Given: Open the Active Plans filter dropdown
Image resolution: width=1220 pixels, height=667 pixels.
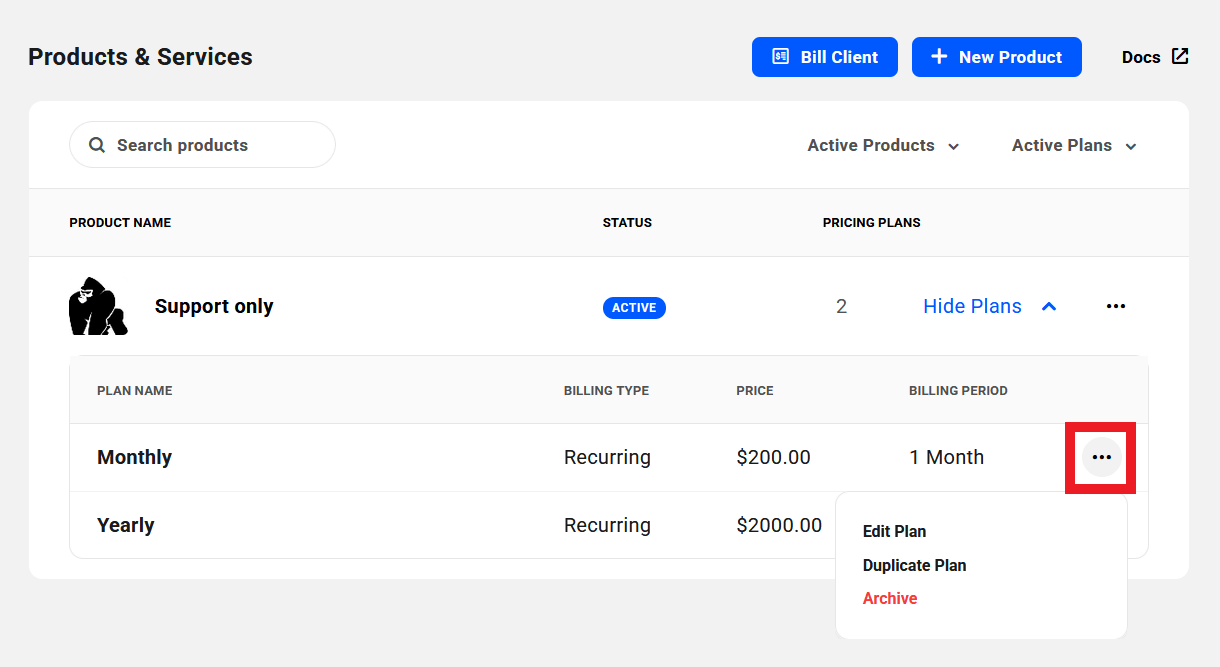Looking at the screenshot, I should pyautogui.click(x=1074, y=146).
